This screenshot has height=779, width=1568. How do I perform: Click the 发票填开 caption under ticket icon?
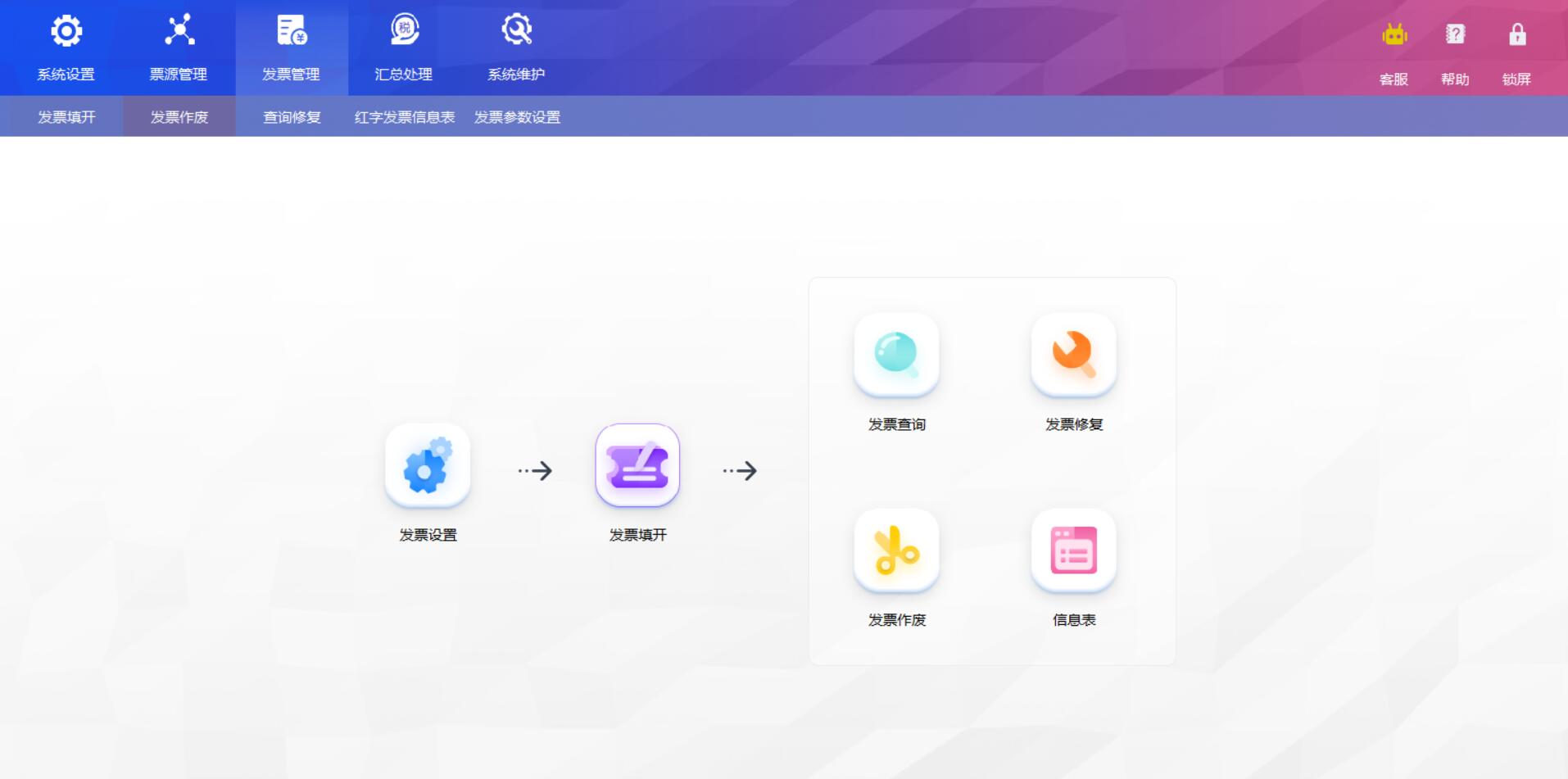(x=638, y=535)
